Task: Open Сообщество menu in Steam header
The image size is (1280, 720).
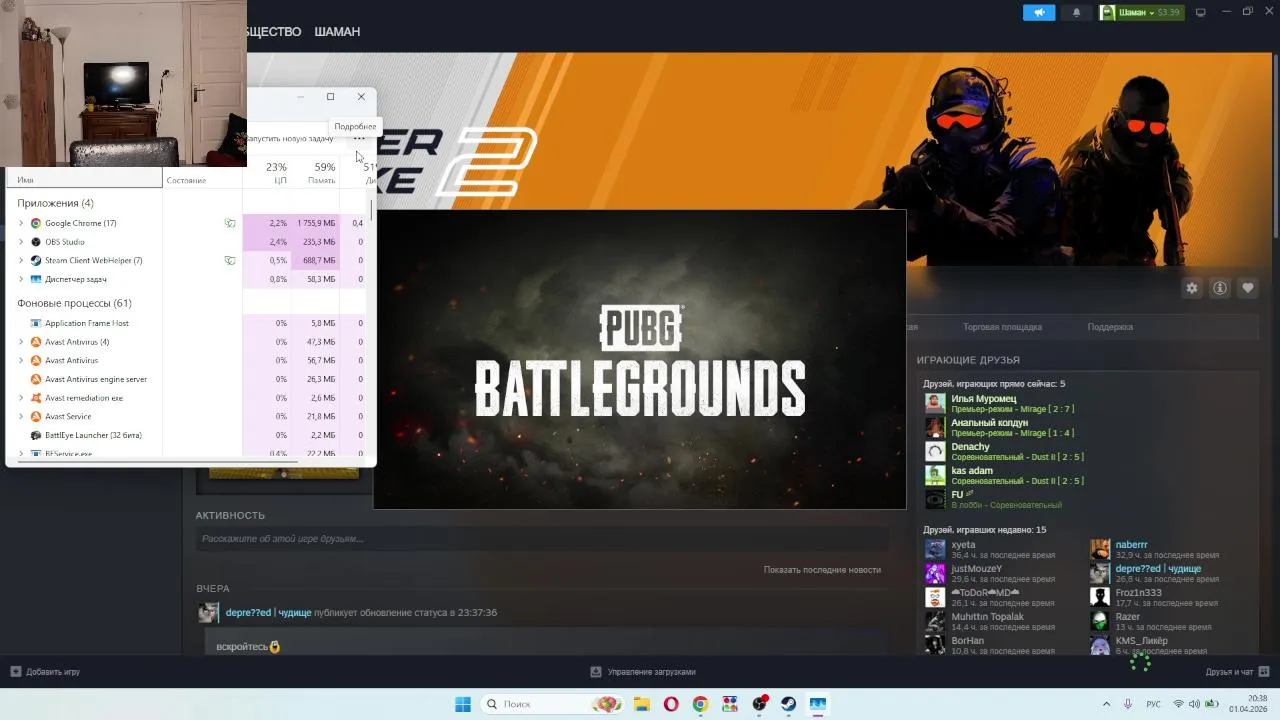Action: tap(273, 32)
